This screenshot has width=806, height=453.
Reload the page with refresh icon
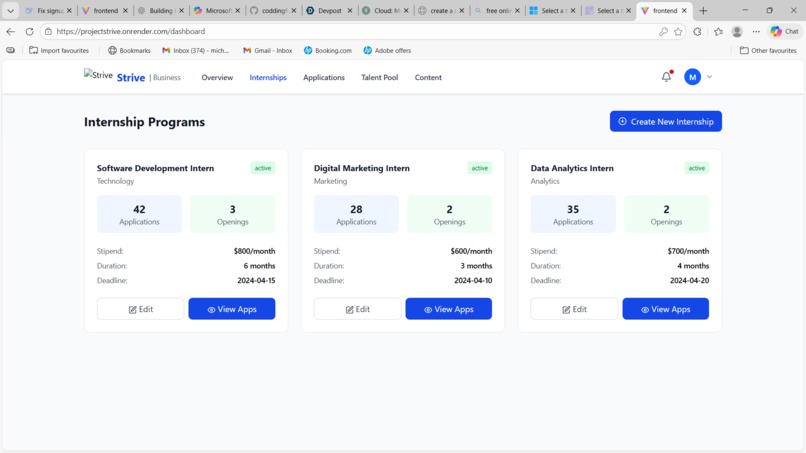[29, 31]
